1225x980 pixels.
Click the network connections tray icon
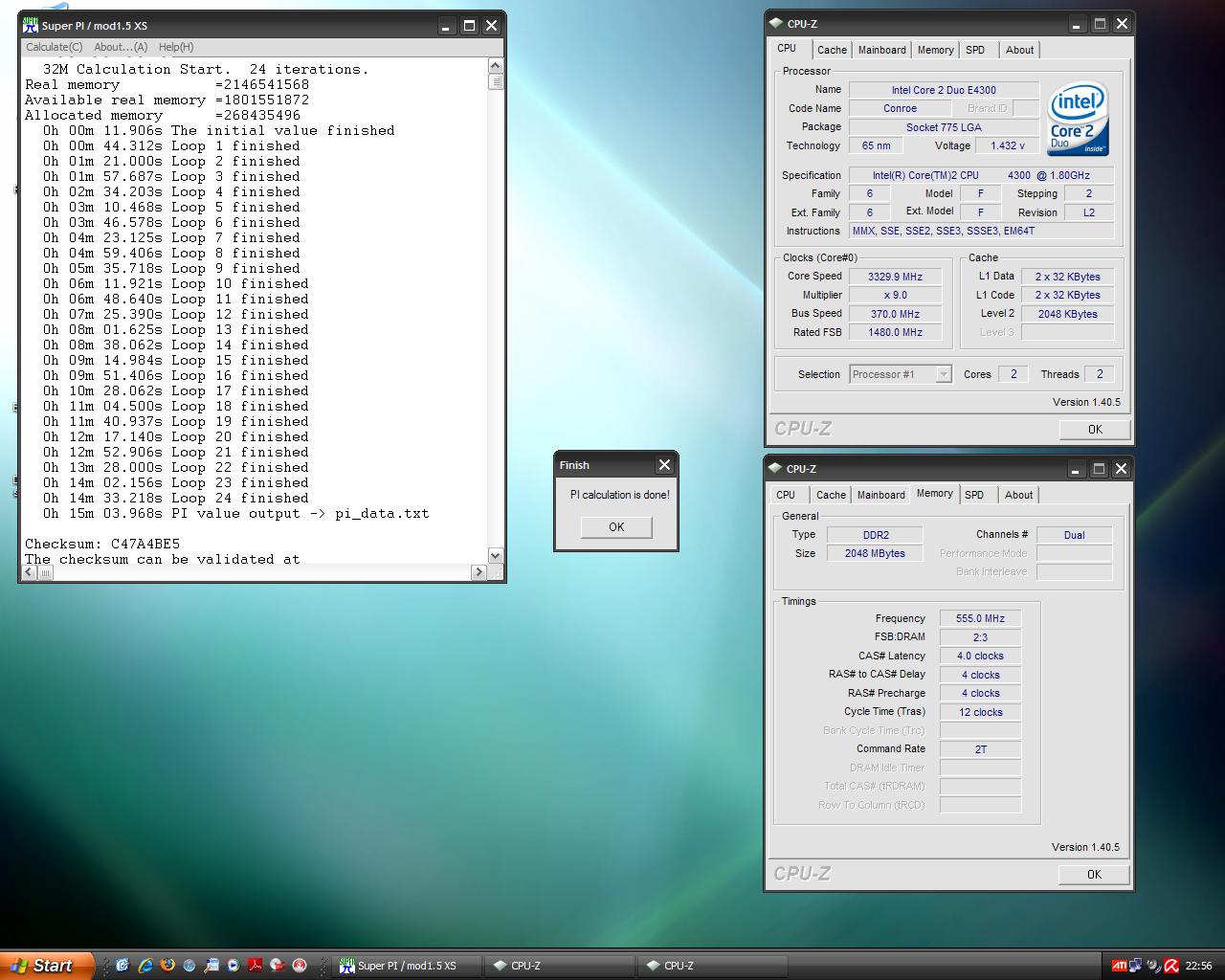click(x=1135, y=966)
